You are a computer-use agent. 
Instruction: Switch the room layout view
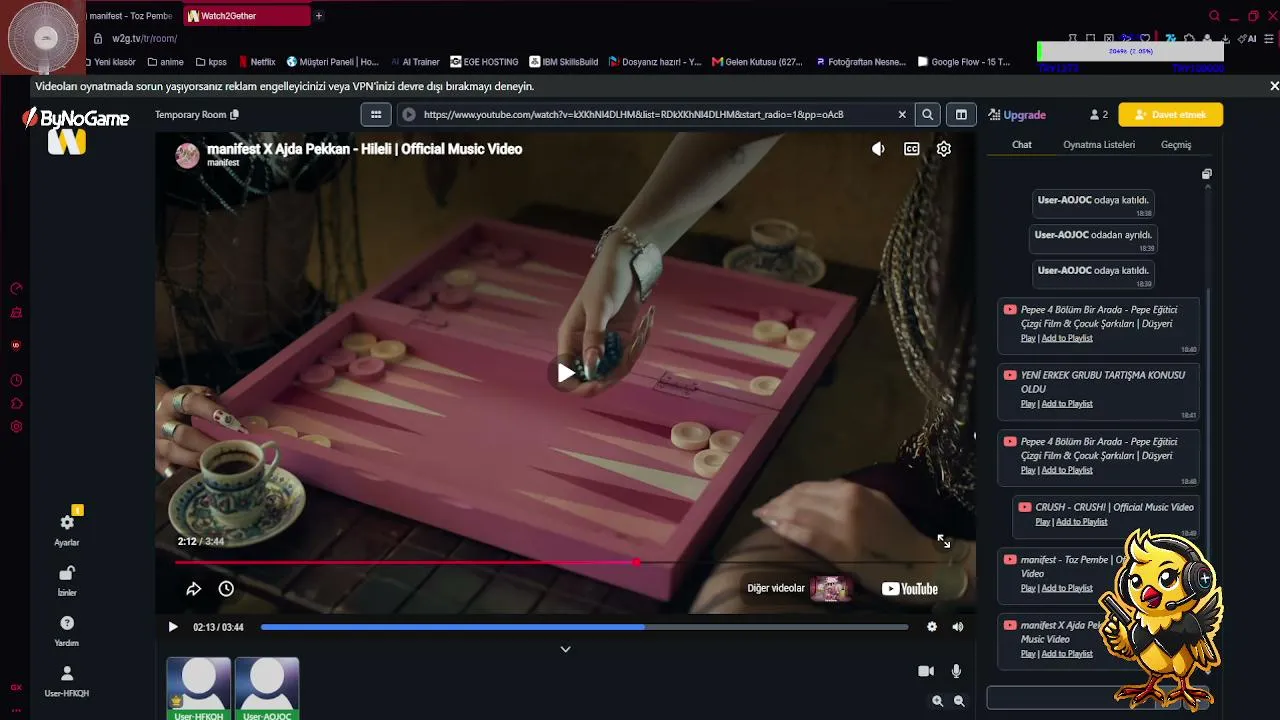[x=961, y=115]
